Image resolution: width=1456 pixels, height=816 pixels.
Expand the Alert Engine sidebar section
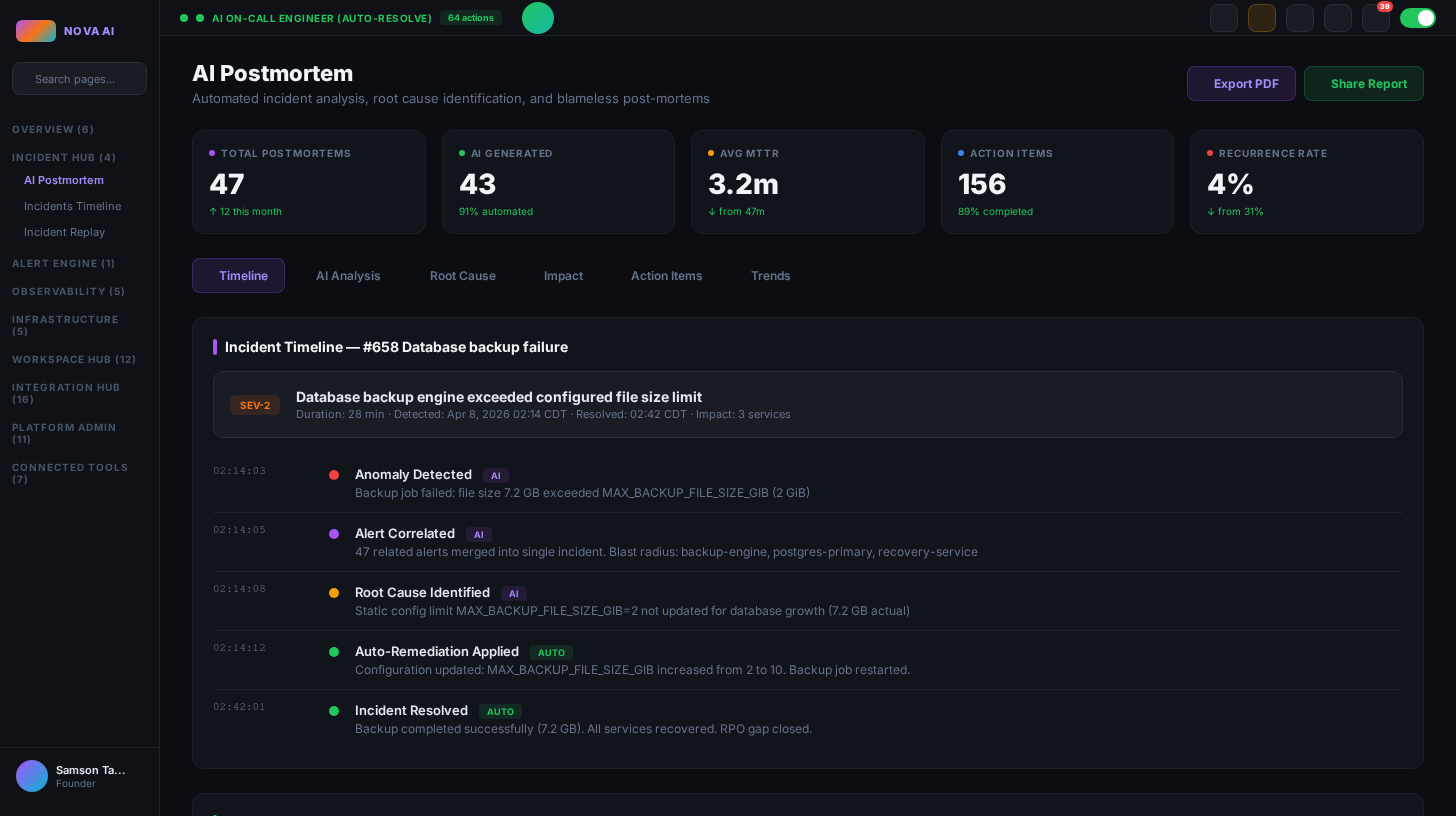tap(63, 263)
